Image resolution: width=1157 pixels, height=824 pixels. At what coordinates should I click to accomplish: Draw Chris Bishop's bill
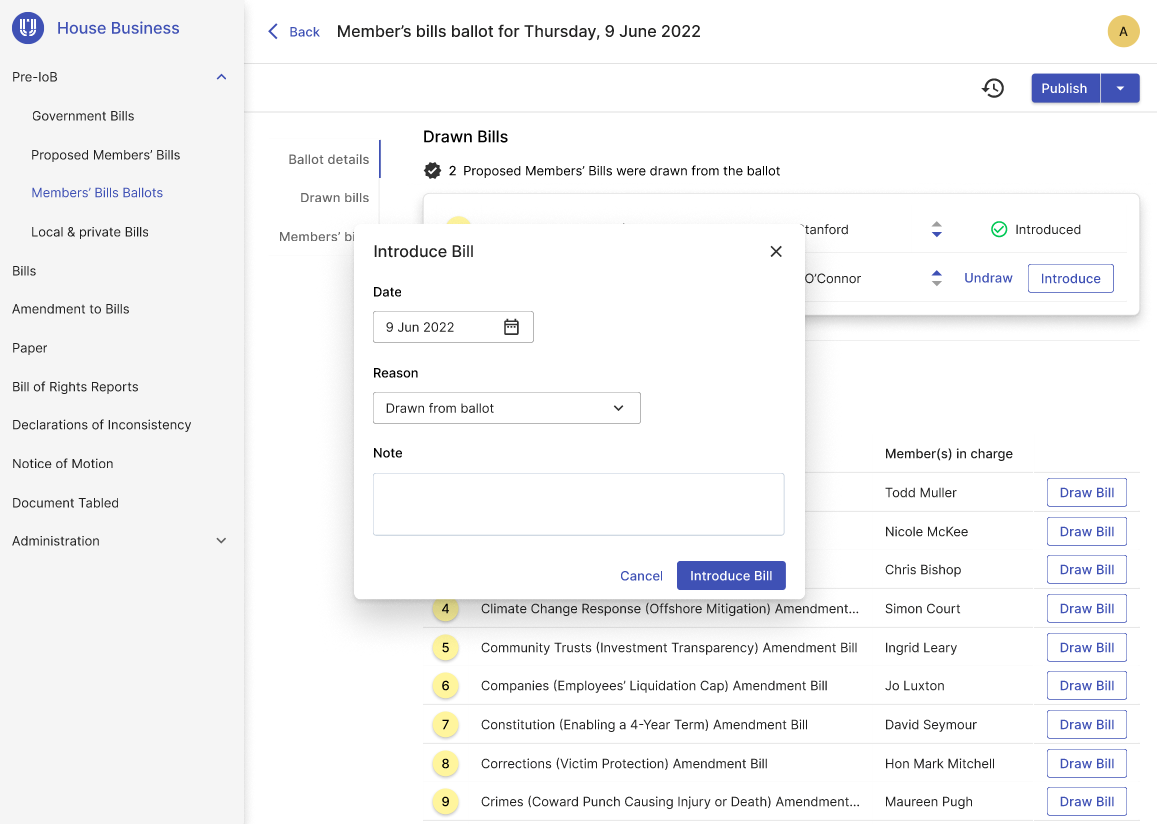coord(1087,570)
